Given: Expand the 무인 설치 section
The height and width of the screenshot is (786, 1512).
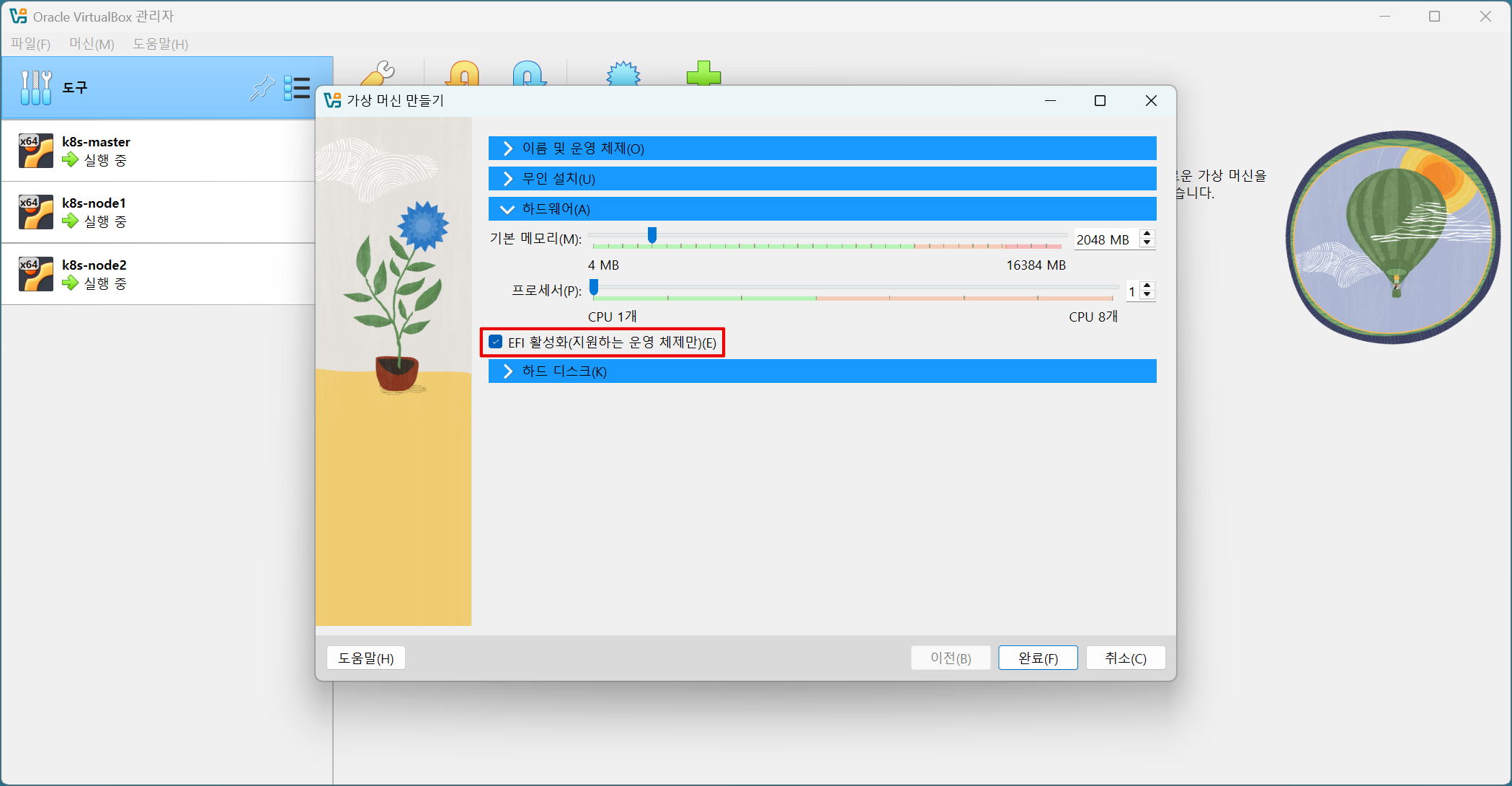Looking at the screenshot, I should pos(822,178).
